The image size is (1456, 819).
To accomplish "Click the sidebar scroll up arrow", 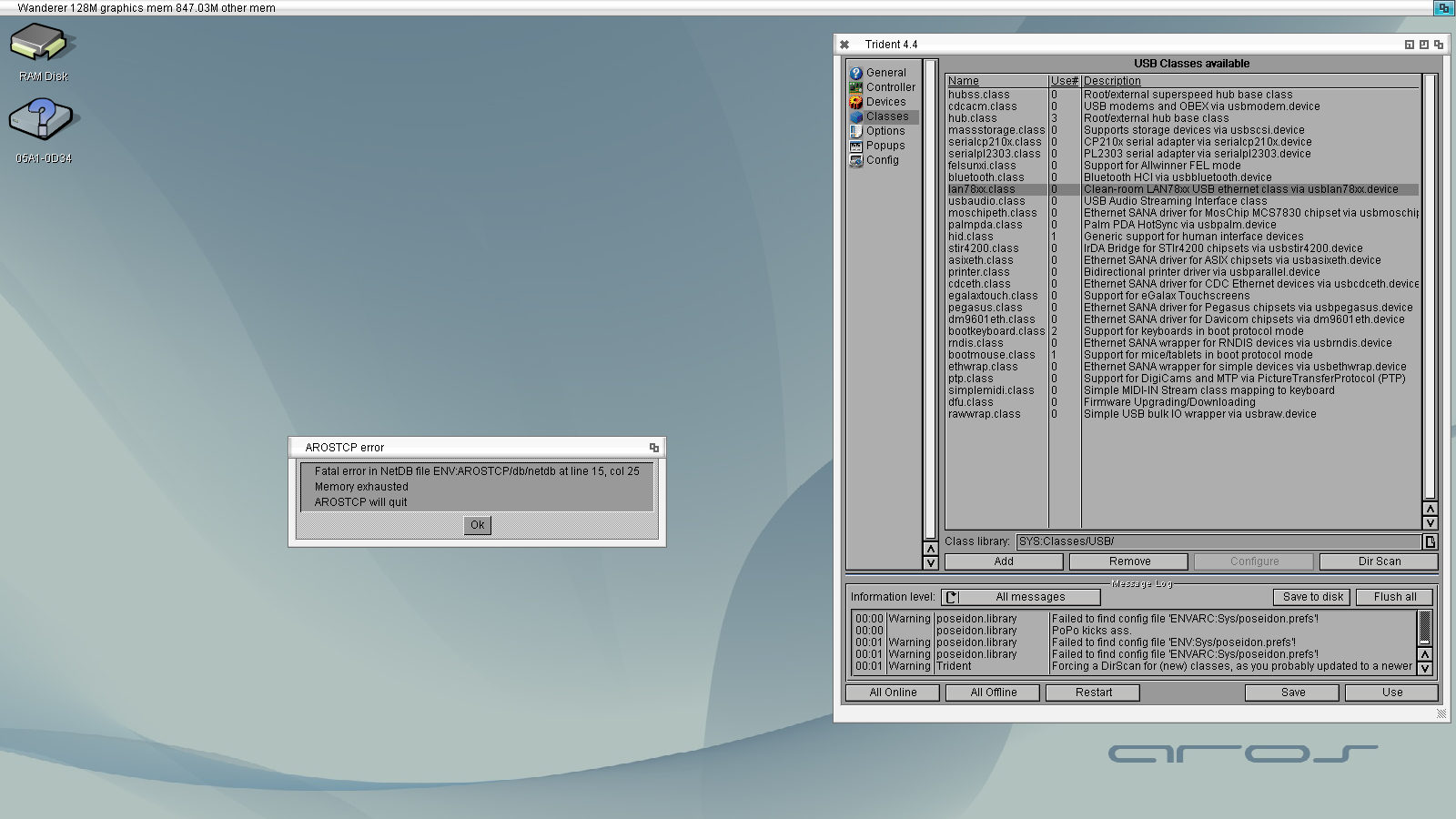I will pyautogui.click(x=930, y=549).
